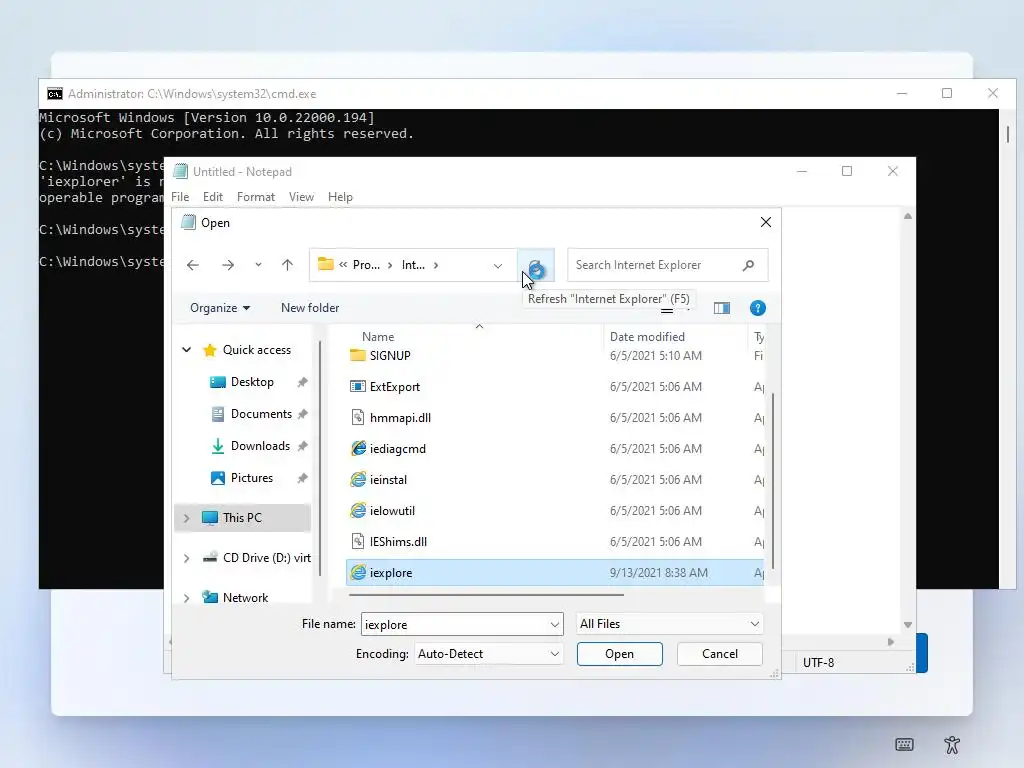Go back with the left arrow
This screenshot has height=768, width=1024.
193,265
